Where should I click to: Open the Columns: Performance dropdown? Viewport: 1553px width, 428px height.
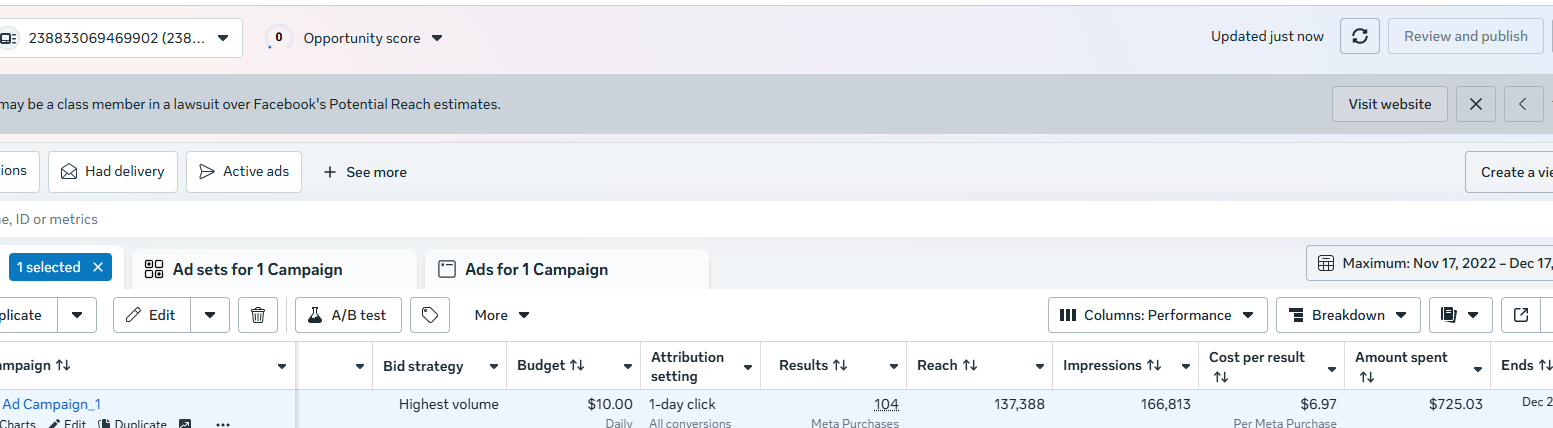tap(1157, 315)
